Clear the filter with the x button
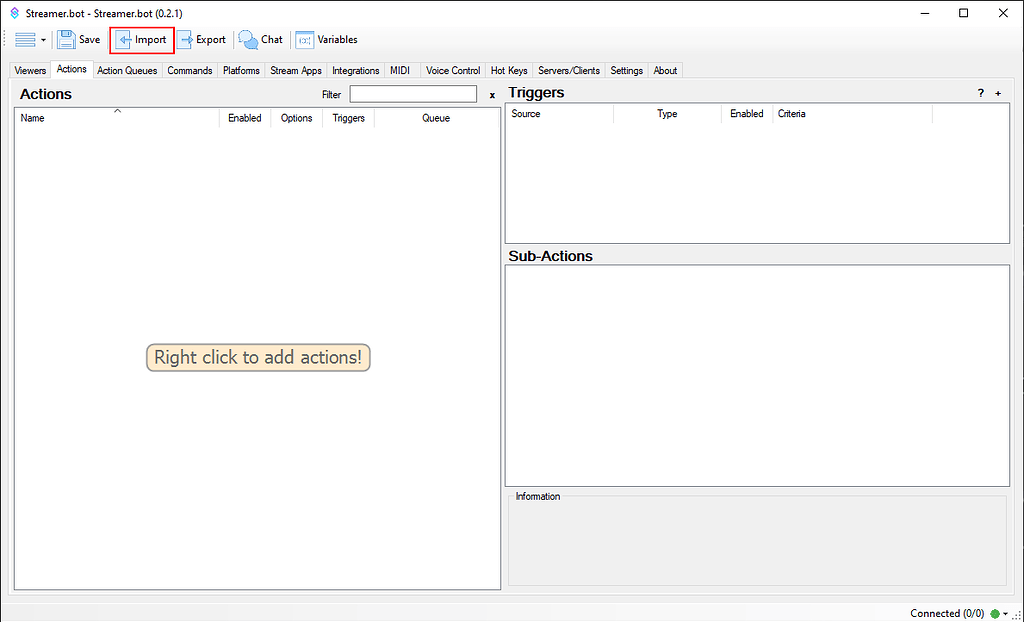 click(x=491, y=94)
